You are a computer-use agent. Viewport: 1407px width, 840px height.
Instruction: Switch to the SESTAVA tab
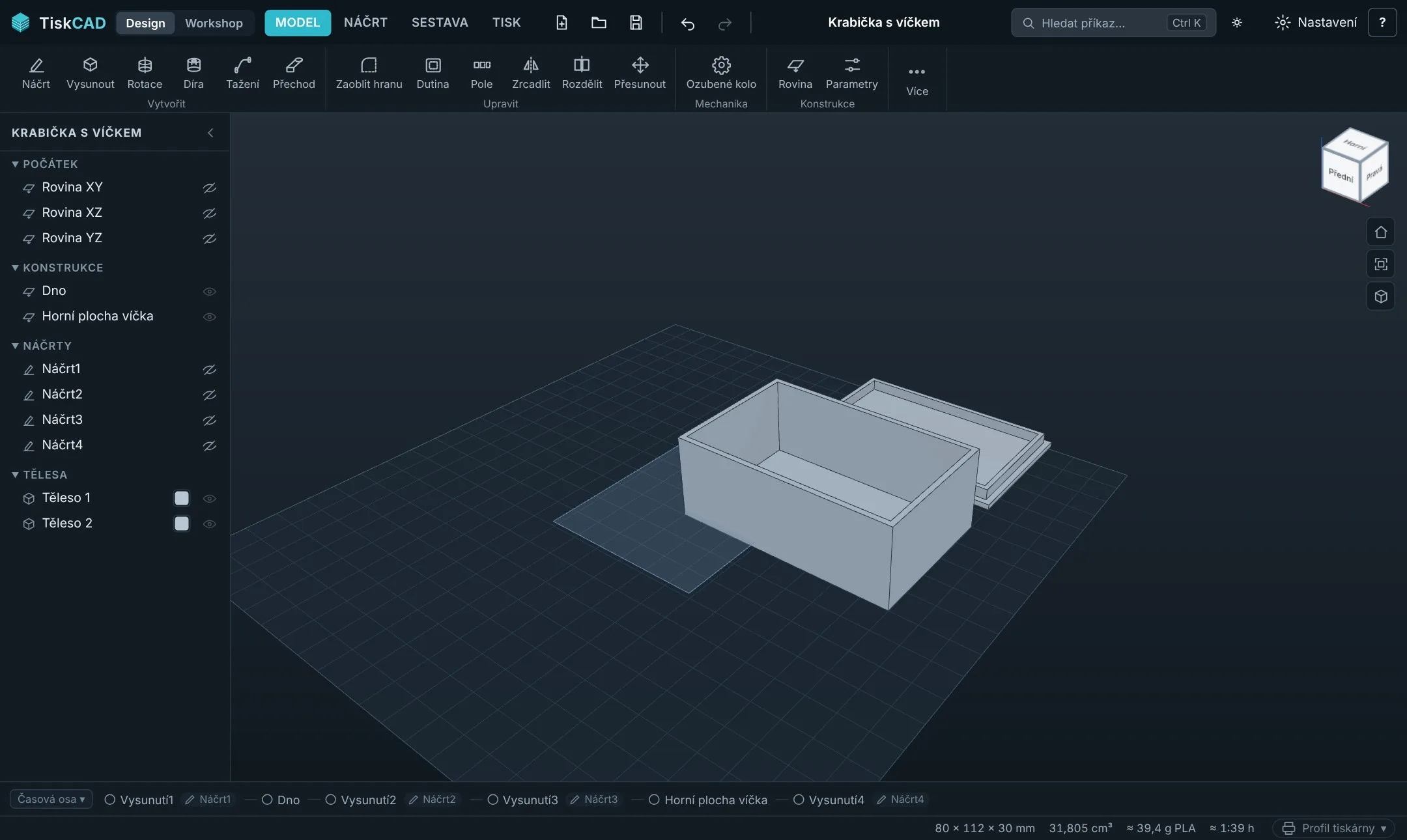440,23
